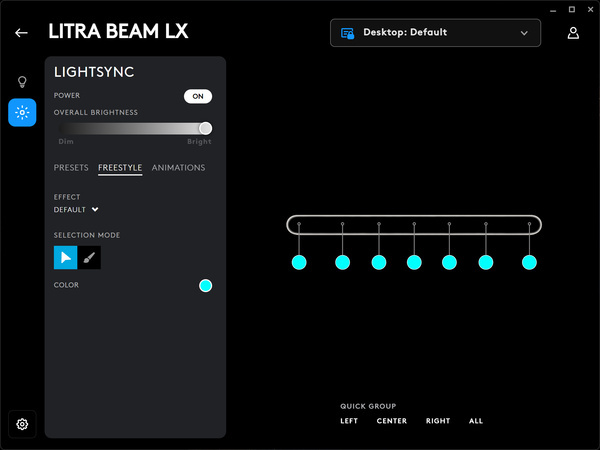Maximize the G HUB window

tap(572, 9)
